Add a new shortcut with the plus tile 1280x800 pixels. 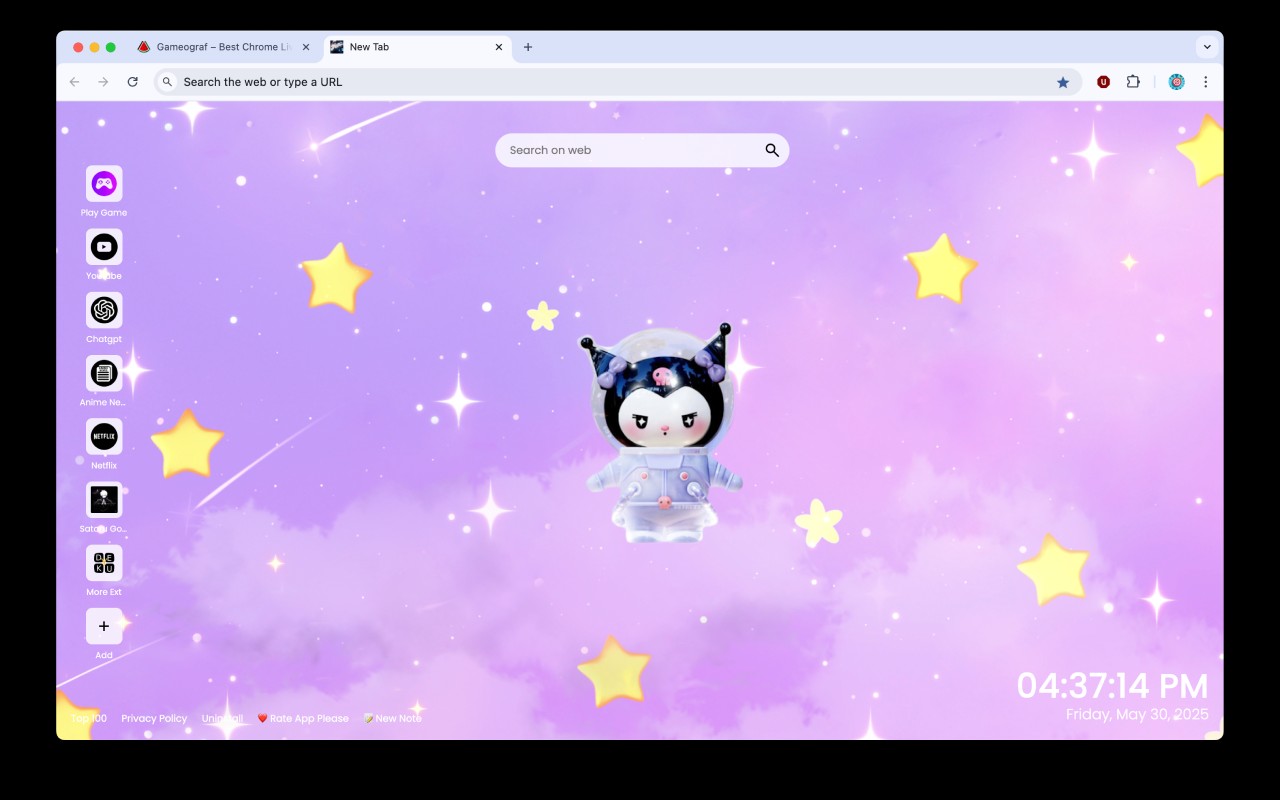point(104,626)
